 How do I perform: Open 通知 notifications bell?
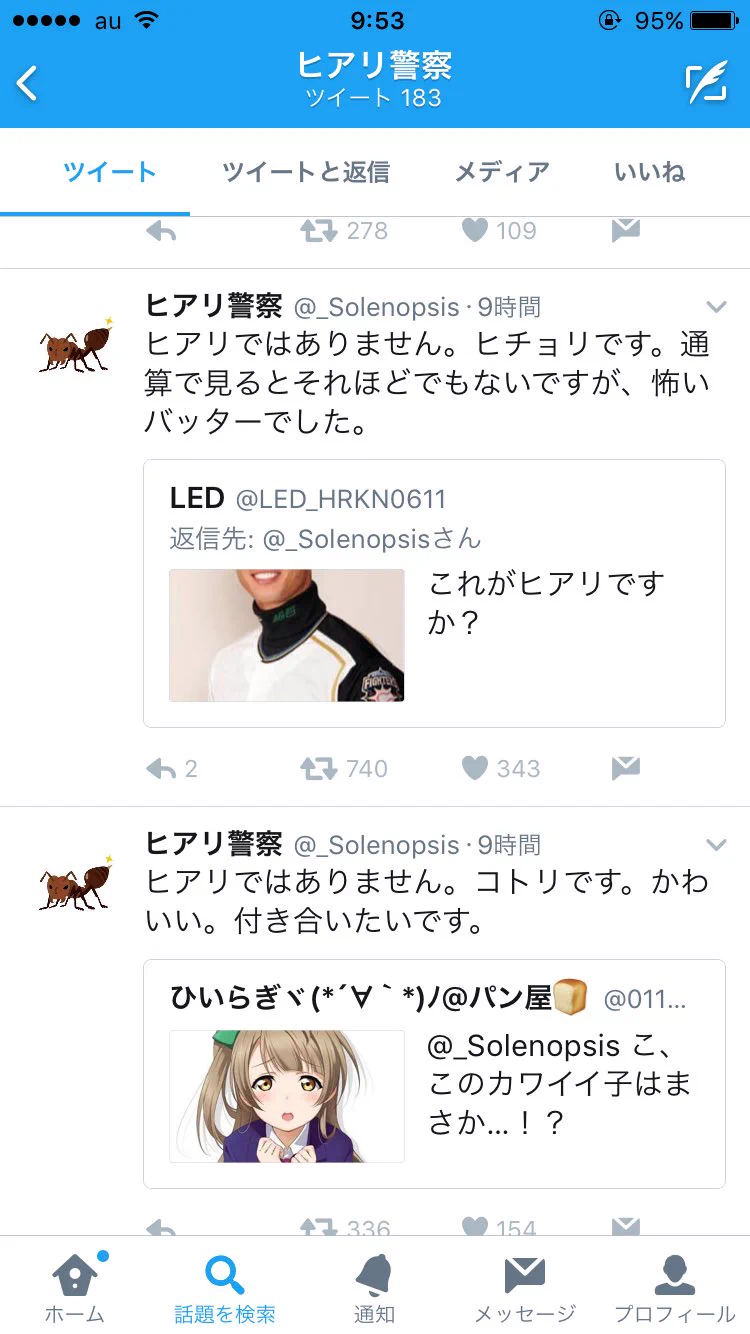point(374,1286)
